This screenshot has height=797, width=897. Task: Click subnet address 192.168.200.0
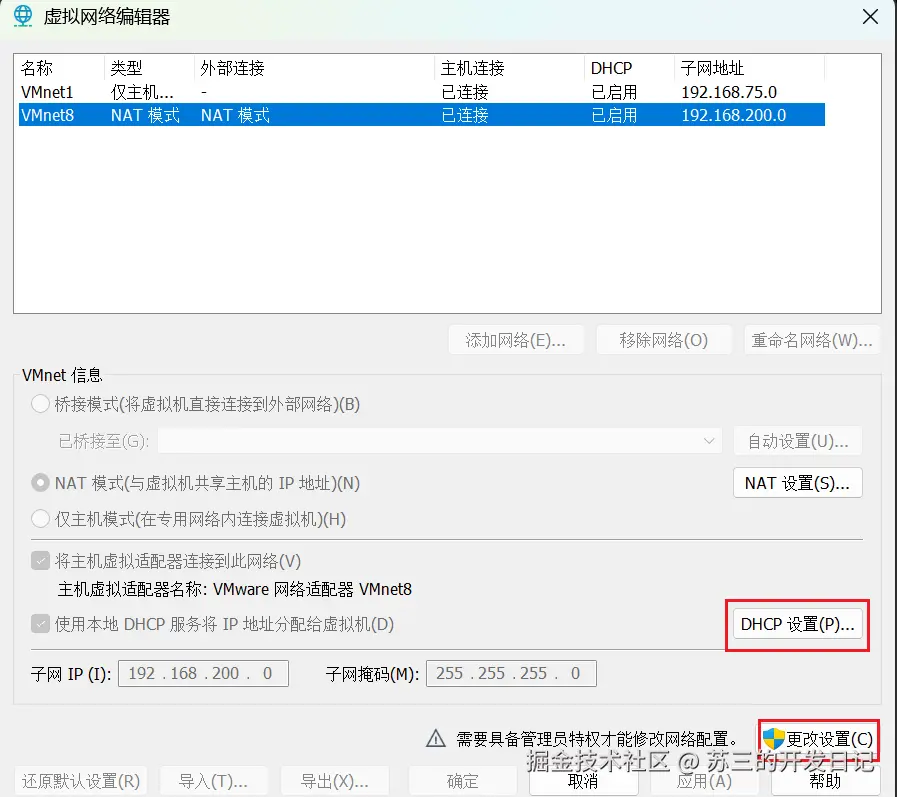point(733,115)
